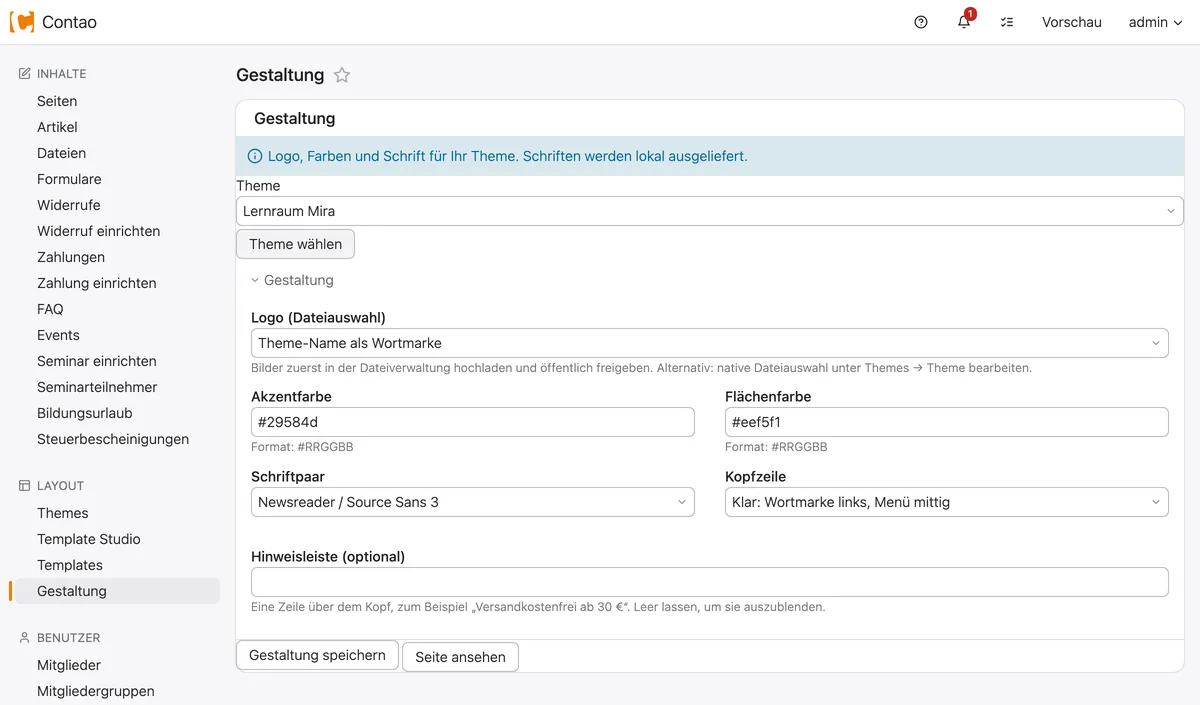1200x705 pixels.
Task: Click the Seite ansehen button
Action: [x=460, y=657]
